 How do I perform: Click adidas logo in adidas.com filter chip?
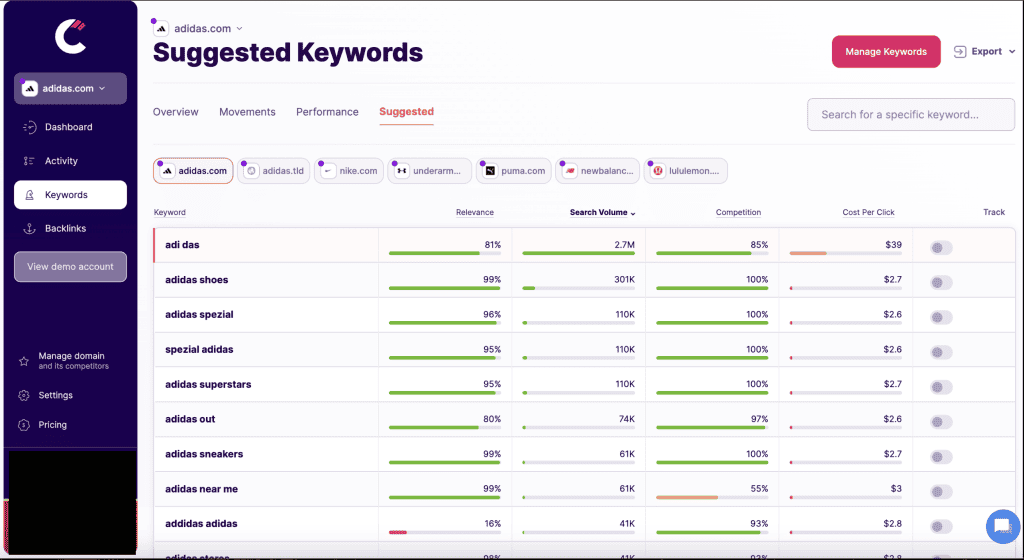pos(167,171)
